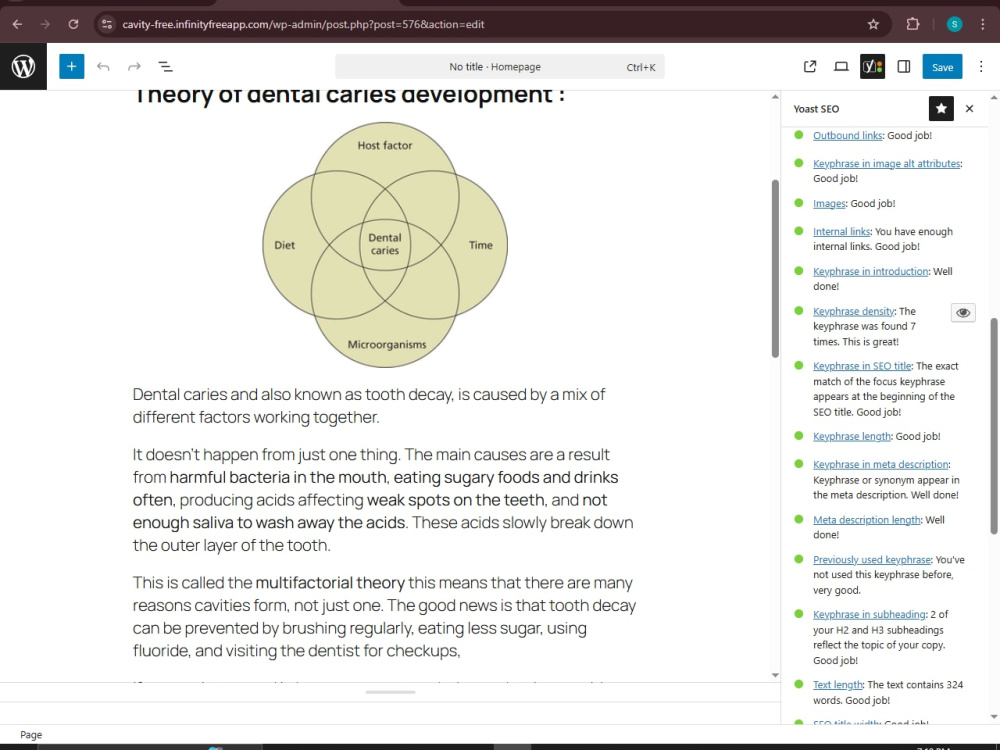Open the editor Options kebab menu
Viewport: 1000px width, 750px height.
tap(981, 66)
